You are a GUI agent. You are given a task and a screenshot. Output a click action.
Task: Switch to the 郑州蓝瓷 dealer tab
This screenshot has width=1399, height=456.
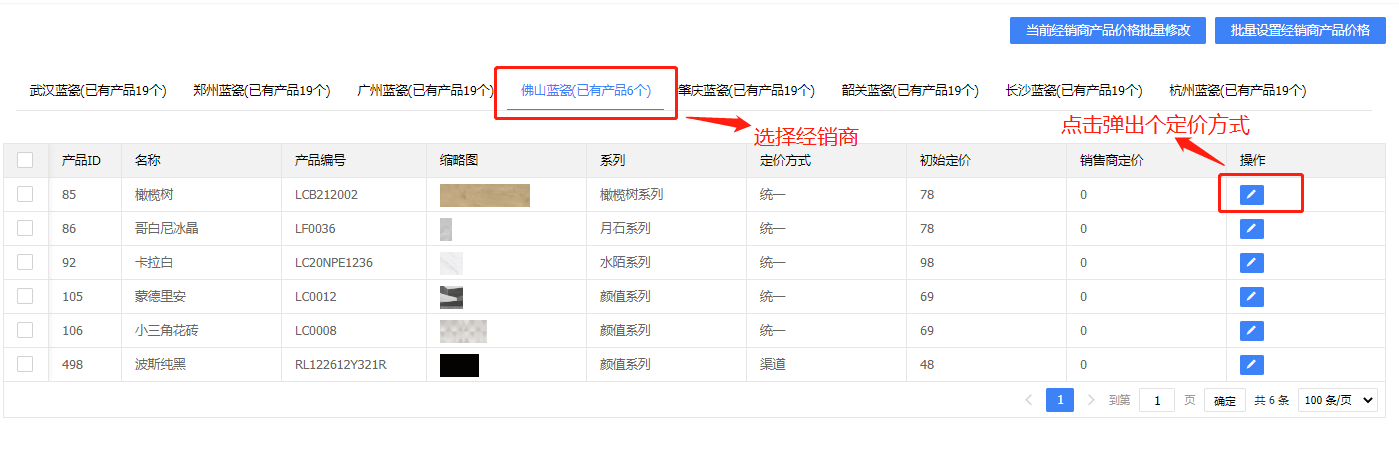pos(262,91)
